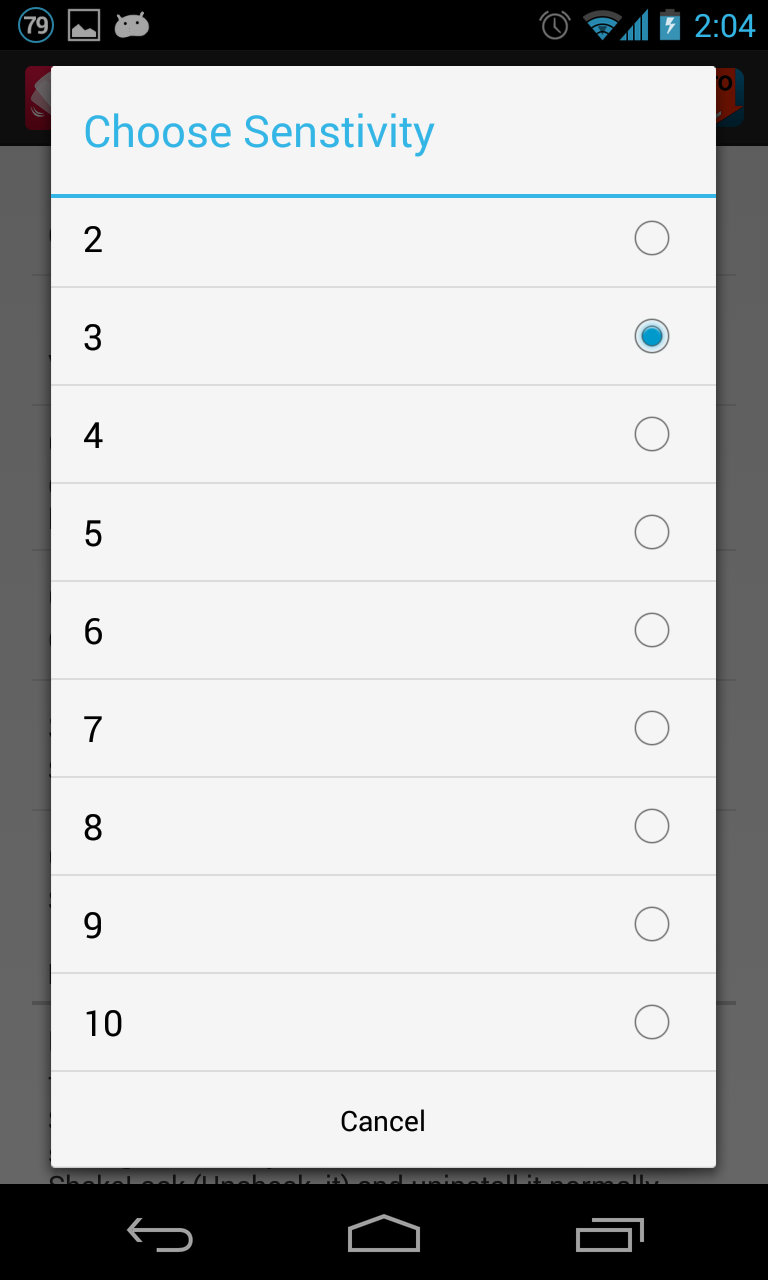Tap the selected sensitivity 3 radio button
Screen dimensions: 768x1280
coord(651,336)
